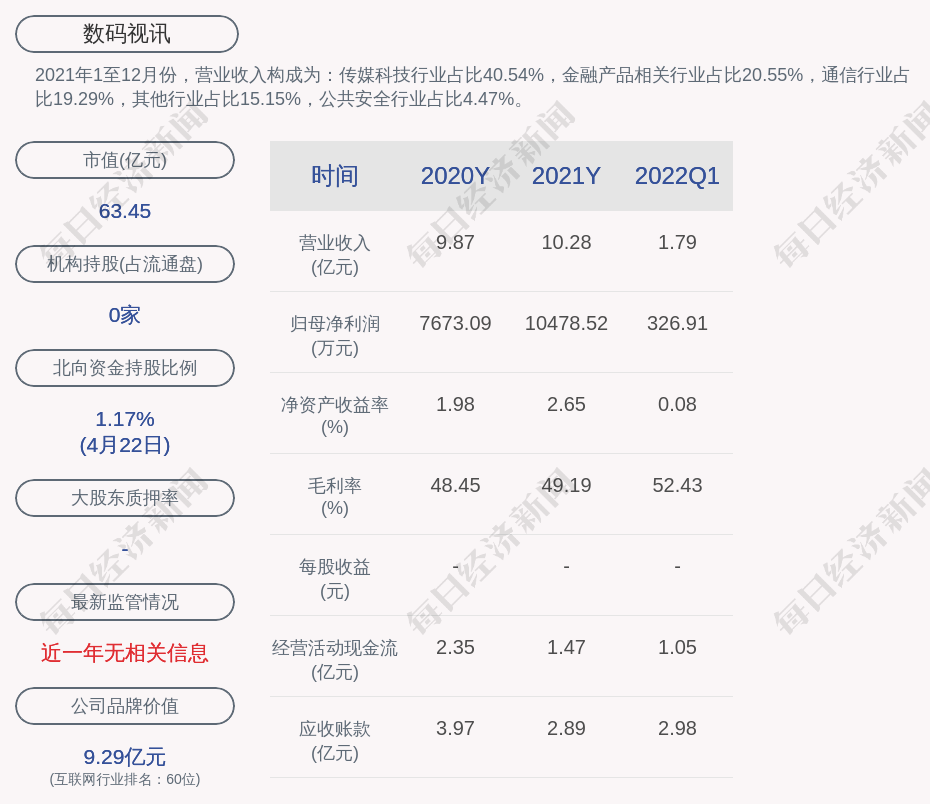
Task: Click the 每股收益(元) row label
Action: 335,579
